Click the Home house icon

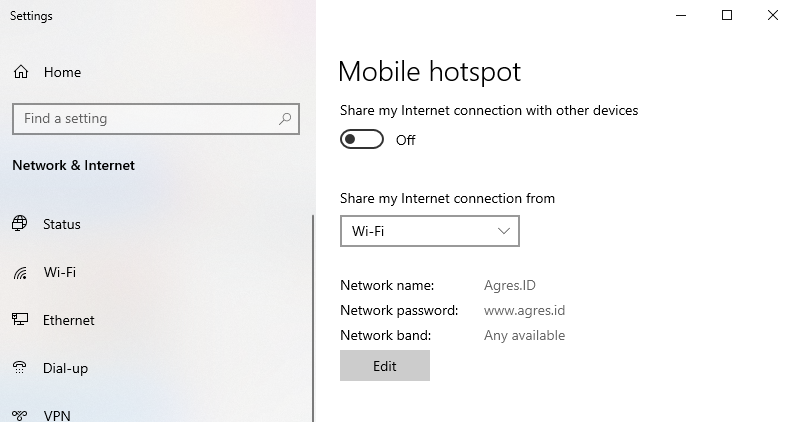pos(21,72)
